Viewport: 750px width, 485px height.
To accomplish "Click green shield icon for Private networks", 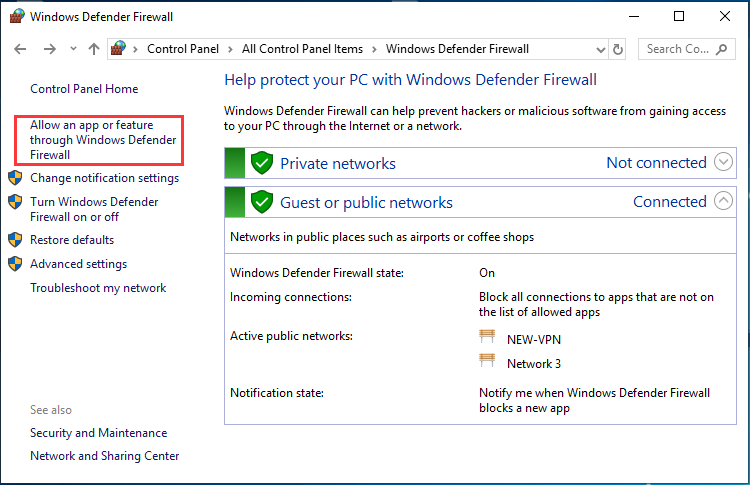I will click(262, 163).
